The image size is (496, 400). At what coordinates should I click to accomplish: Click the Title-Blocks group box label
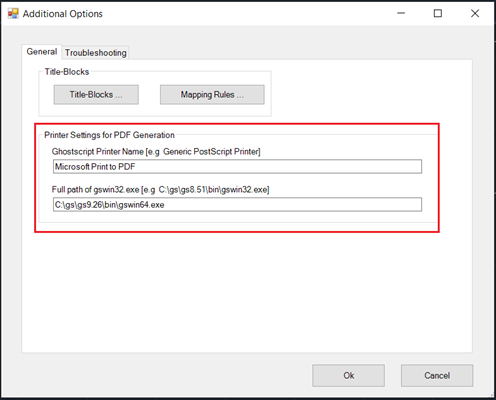pyautogui.click(x=67, y=72)
